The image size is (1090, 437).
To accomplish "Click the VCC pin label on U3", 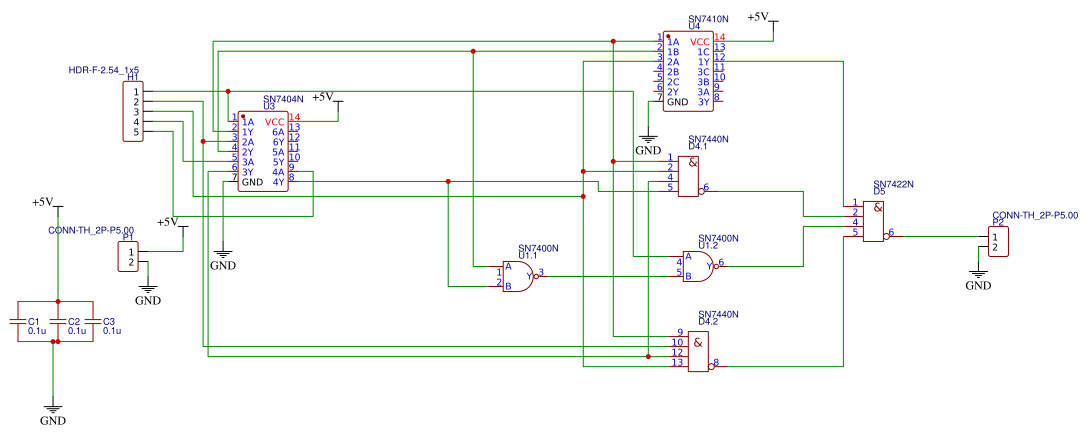I will [275, 122].
